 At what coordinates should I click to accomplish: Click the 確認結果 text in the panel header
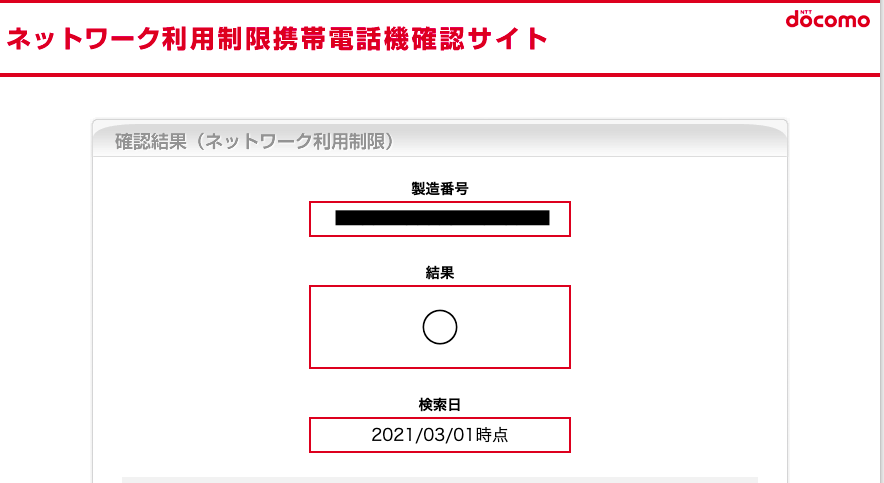pos(151,141)
